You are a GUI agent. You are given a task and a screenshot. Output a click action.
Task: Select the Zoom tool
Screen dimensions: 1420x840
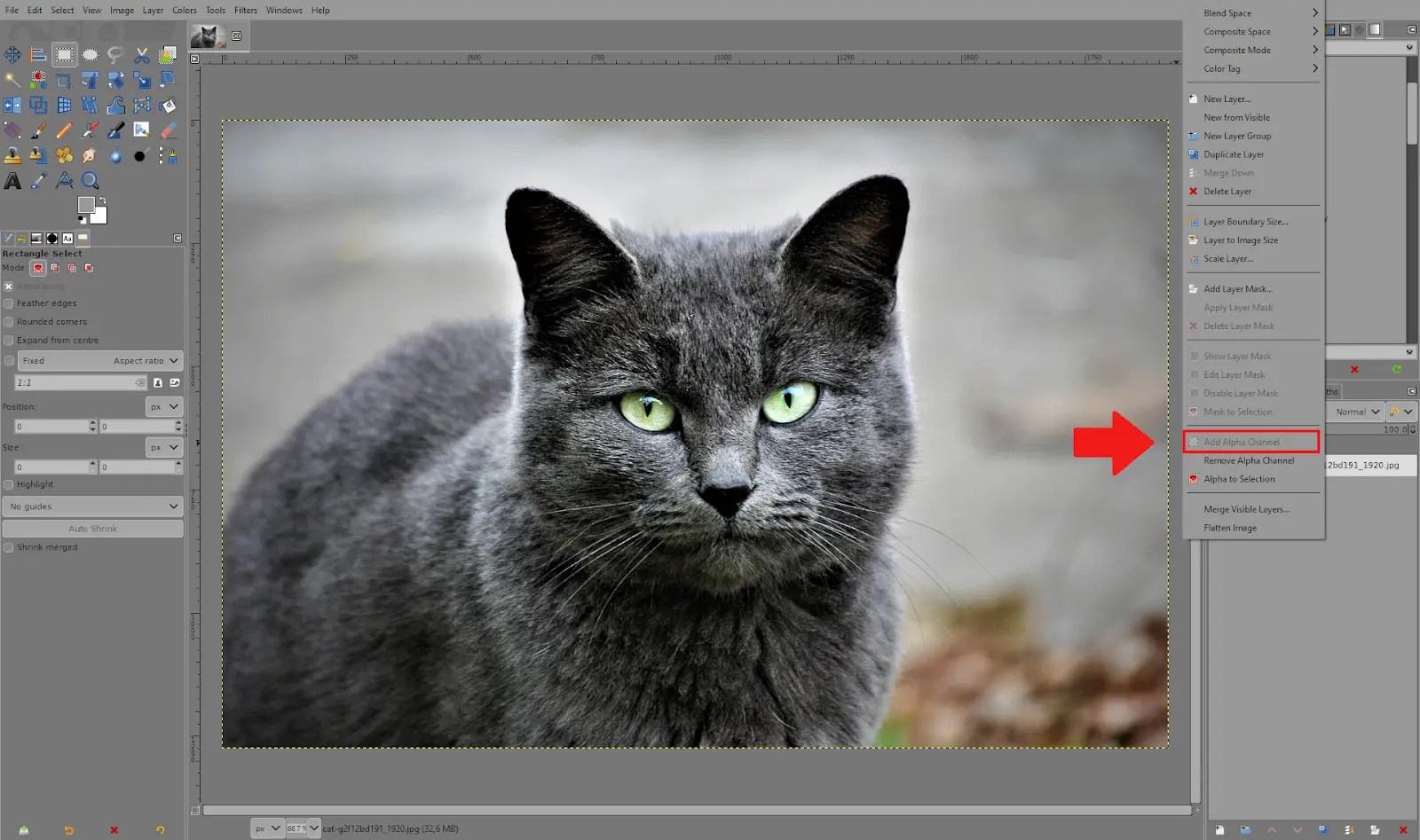(x=90, y=180)
